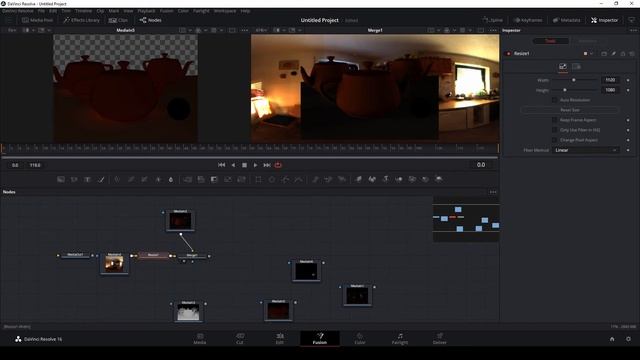The height and width of the screenshot is (360, 640).
Task: Edit the Height value 1080 field
Action: point(610,90)
